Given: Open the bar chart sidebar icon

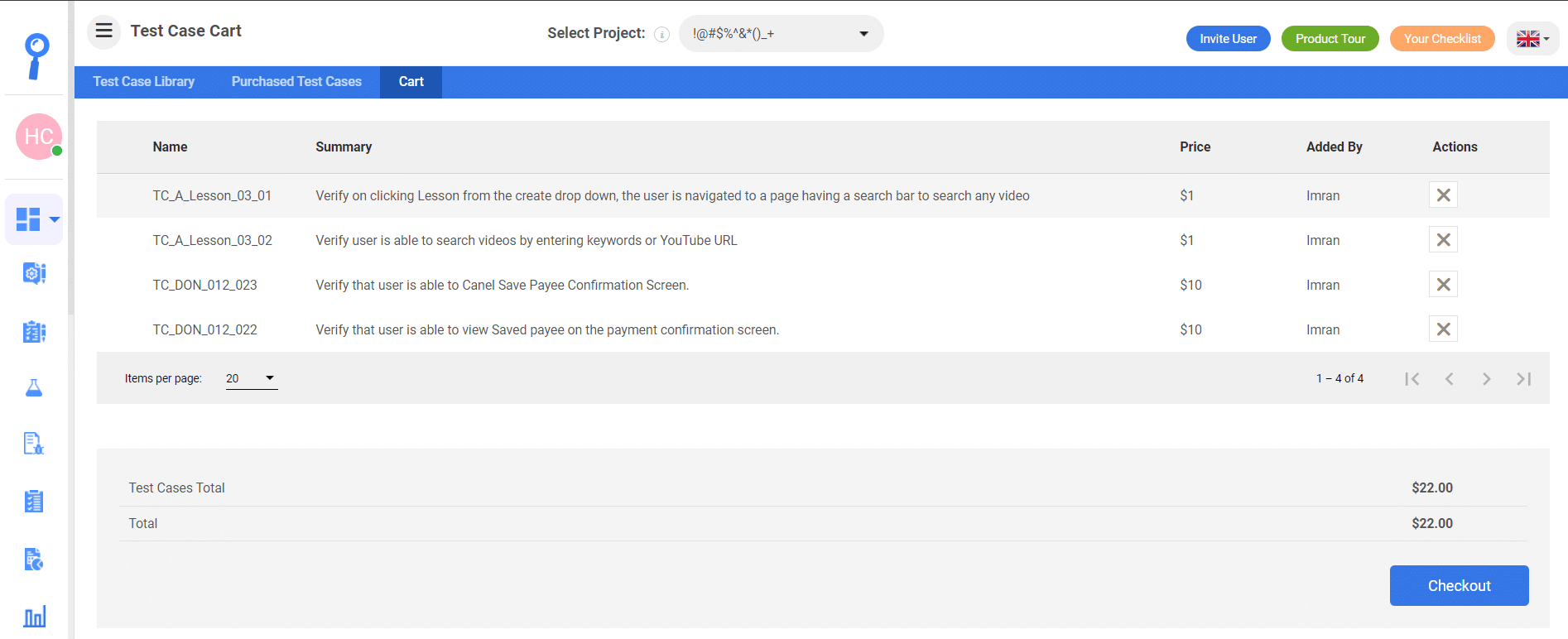Looking at the screenshot, I should [34, 617].
